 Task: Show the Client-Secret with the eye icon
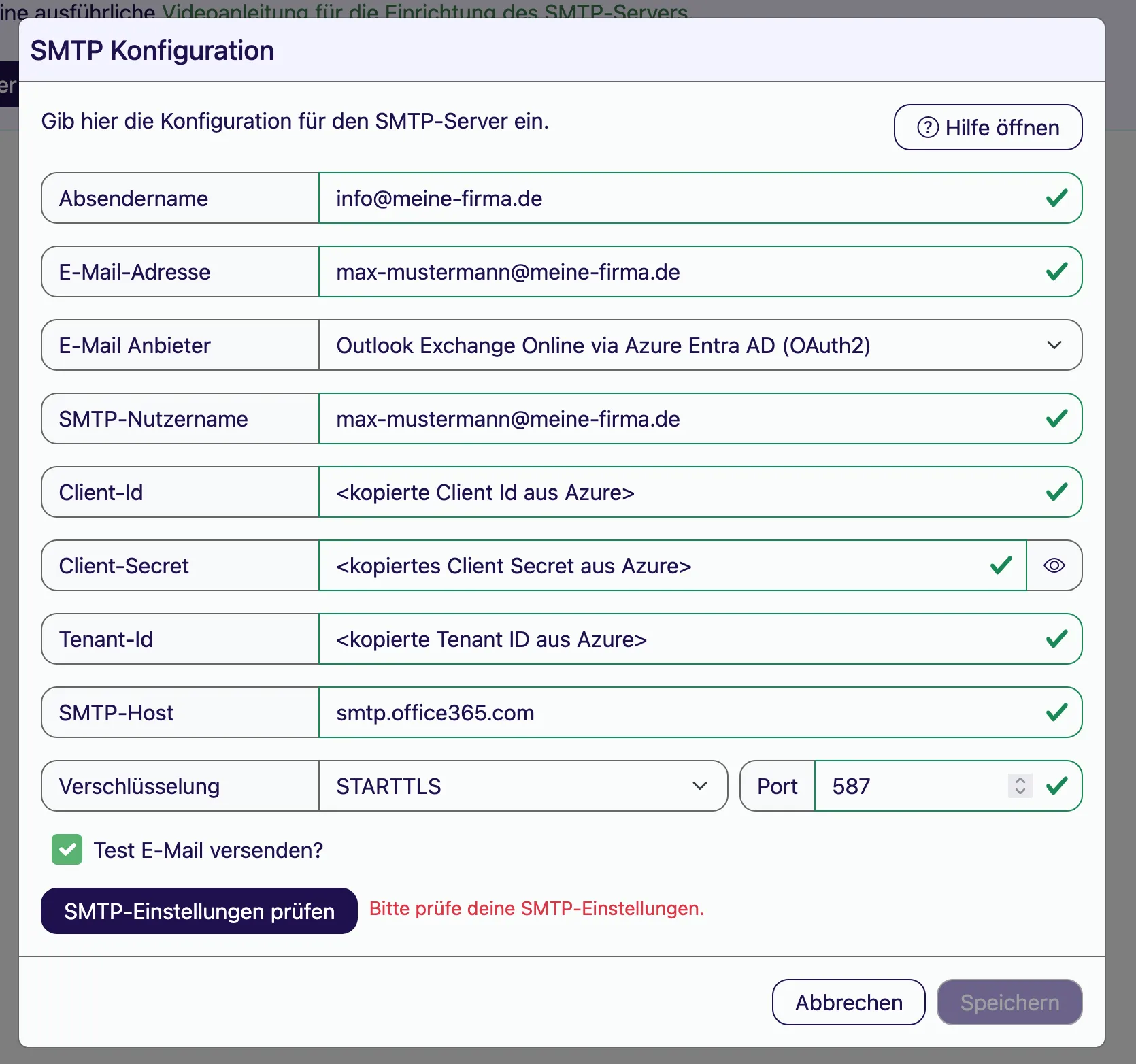point(1054,565)
